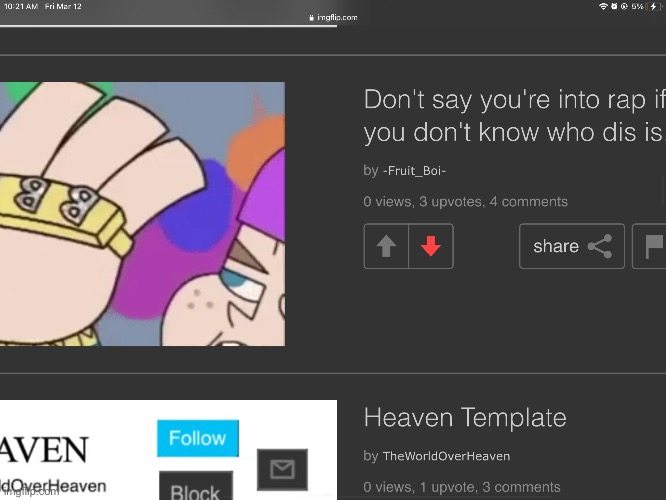Viewport: 666px width, 500px height.
Task: Open TheWorldOverHeaven user profile
Action: [446, 456]
